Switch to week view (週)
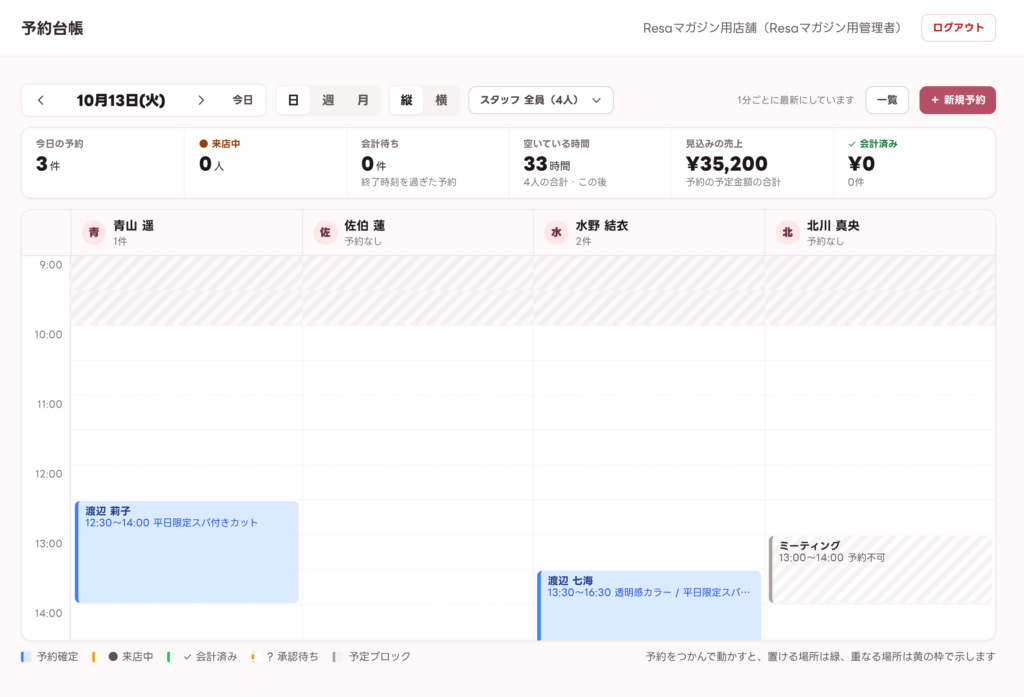This screenshot has width=1024, height=697. (x=328, y=100)
